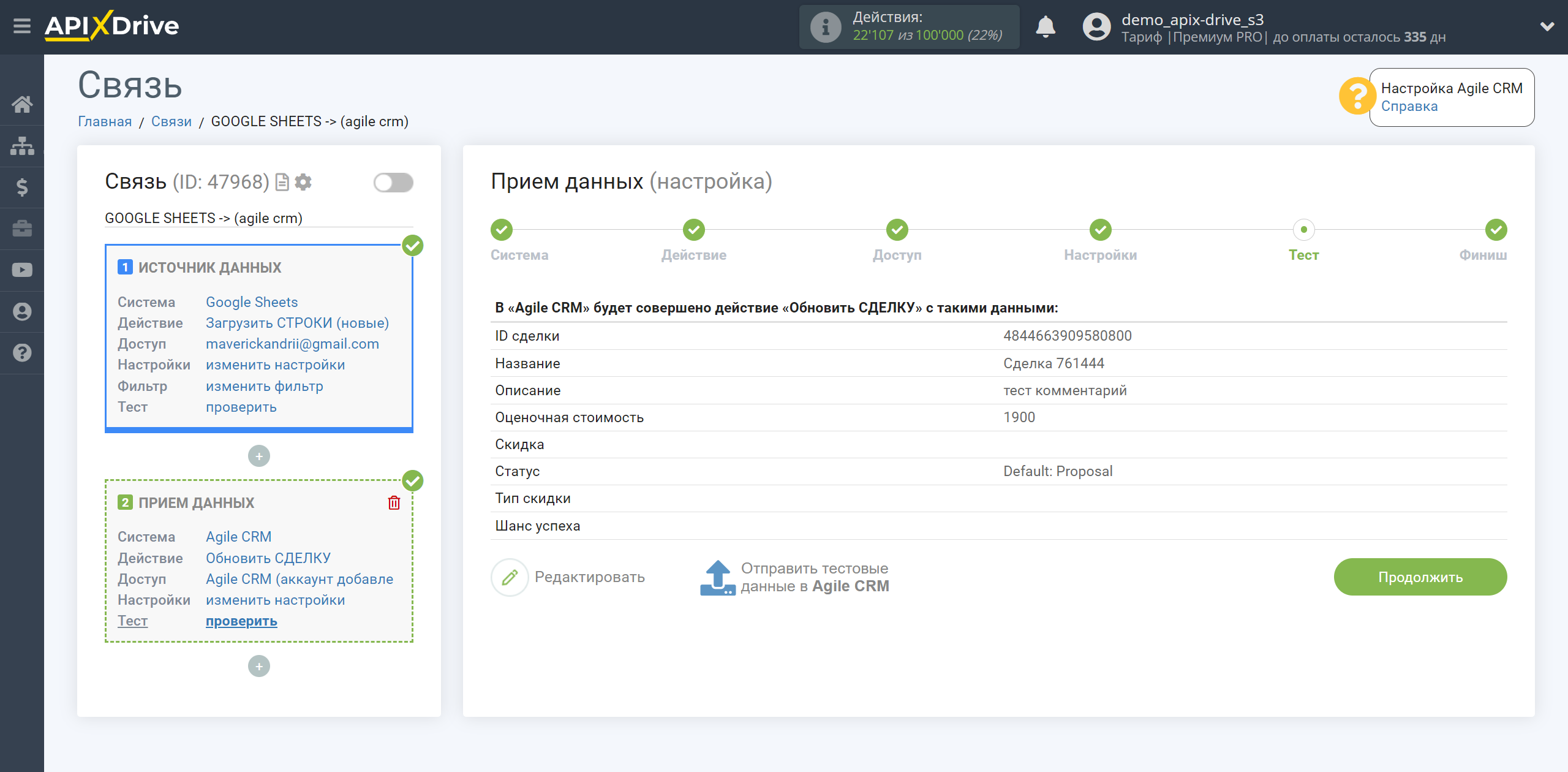Open the billing dollar sidebar icon
Viewport: 1568px width, 772px height.
click(22, 187)
